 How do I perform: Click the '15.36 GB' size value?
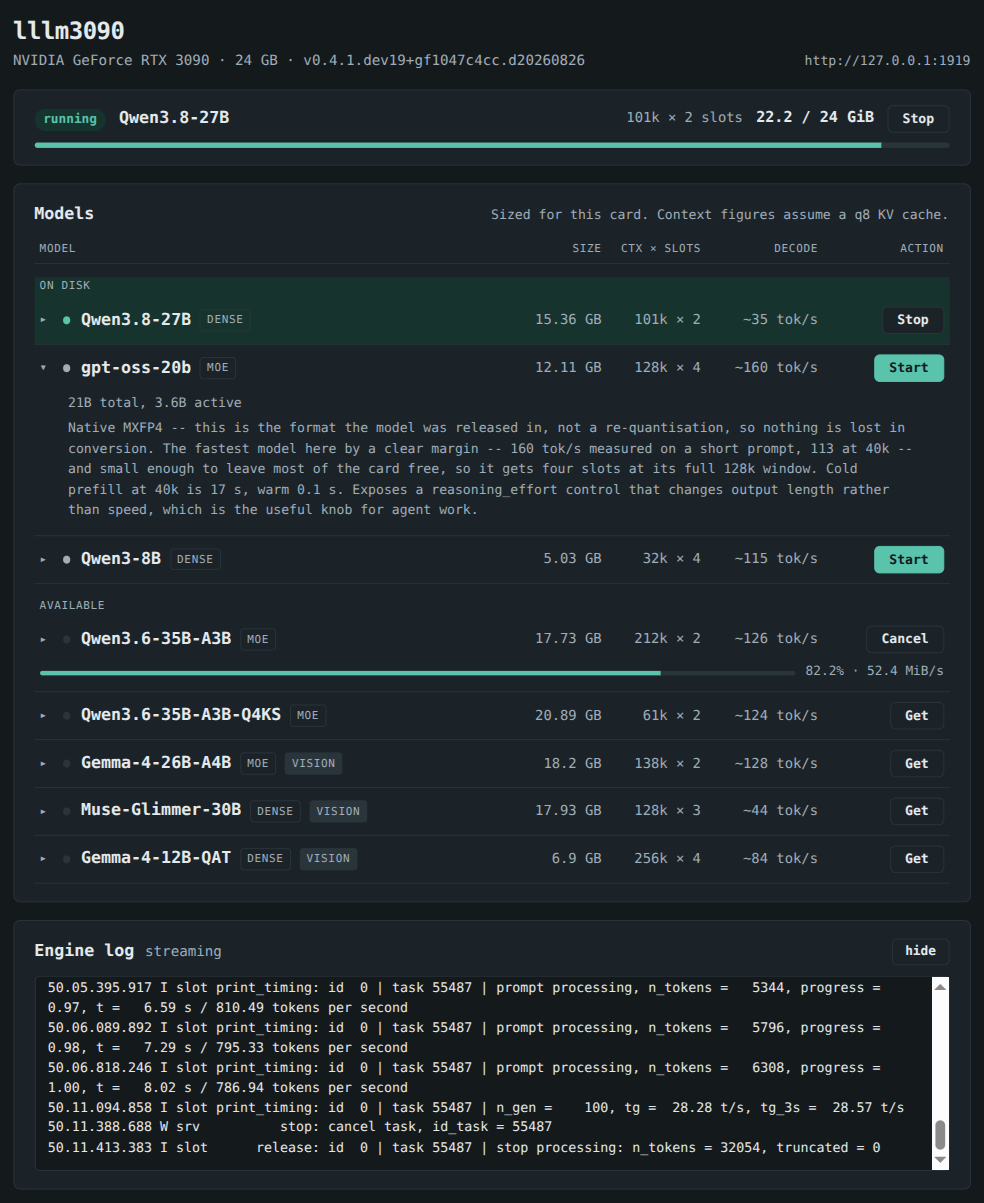(x=568, y=320)
